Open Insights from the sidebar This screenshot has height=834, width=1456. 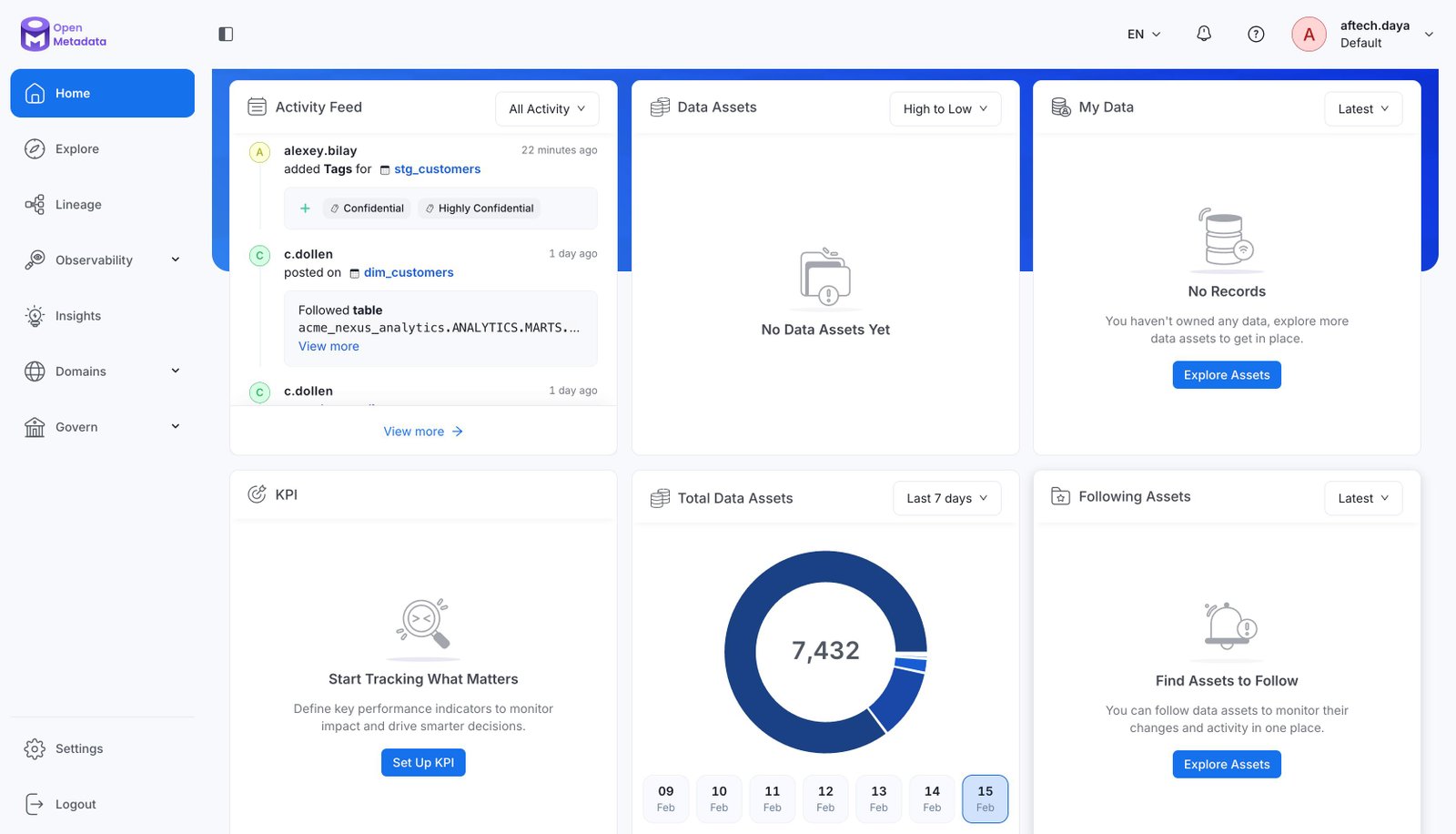pos(77,316)
